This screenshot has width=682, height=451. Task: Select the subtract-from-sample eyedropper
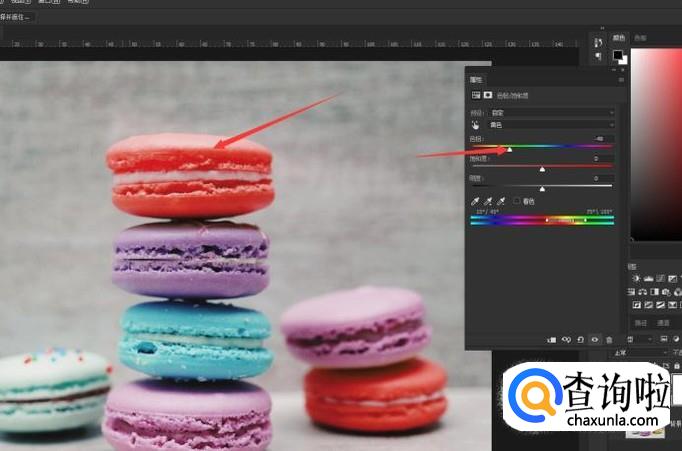pos(501,201)
